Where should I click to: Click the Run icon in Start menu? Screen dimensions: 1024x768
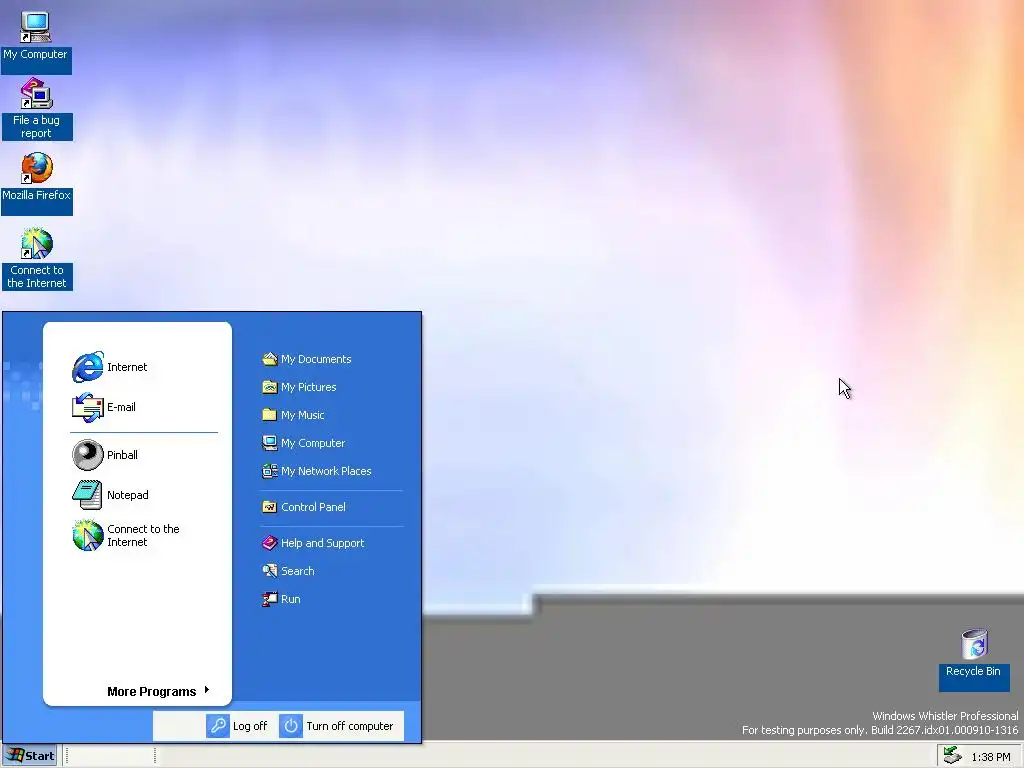(x=270, y=599)
